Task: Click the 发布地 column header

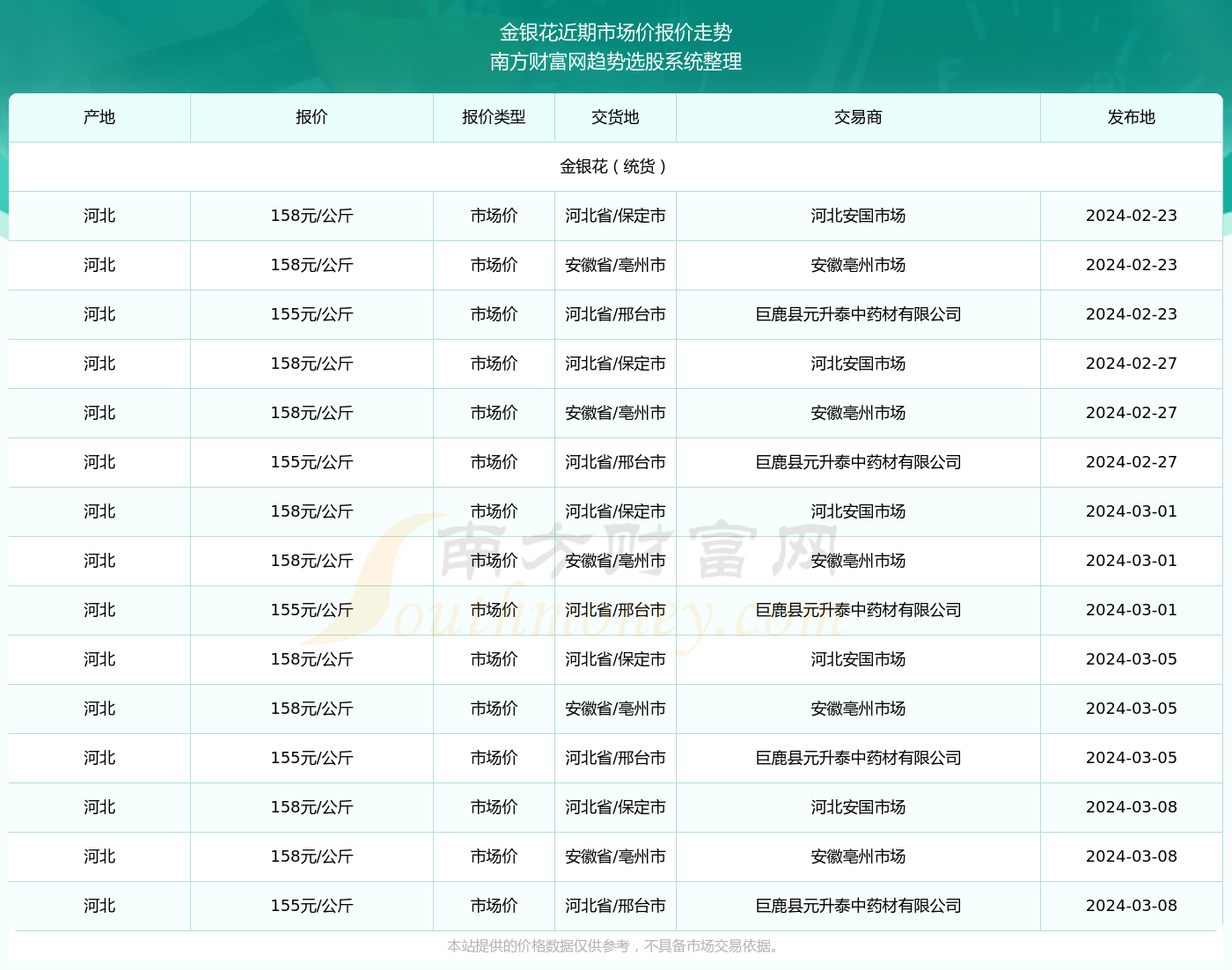Action: tap(1131, 117)
